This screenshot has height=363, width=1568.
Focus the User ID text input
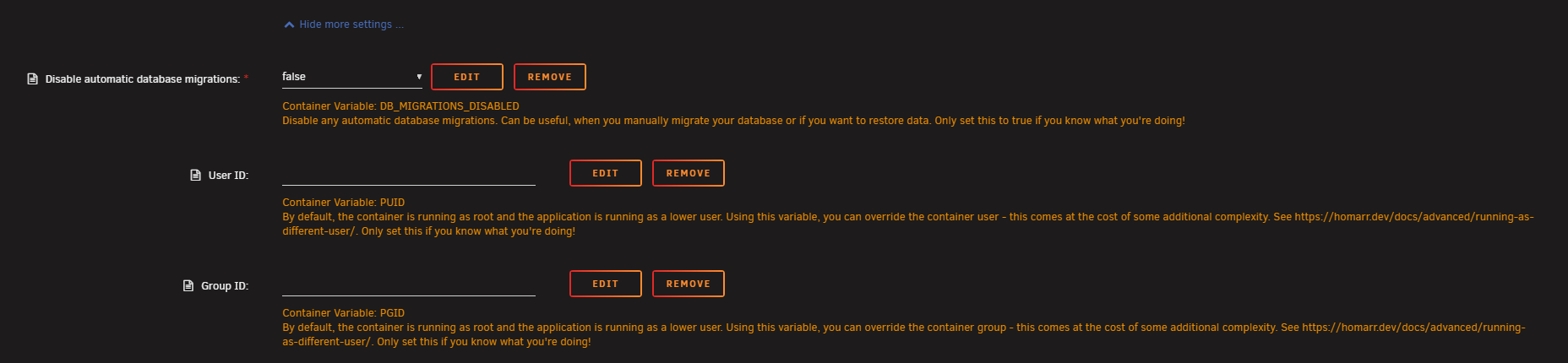(x=408, y=174)
